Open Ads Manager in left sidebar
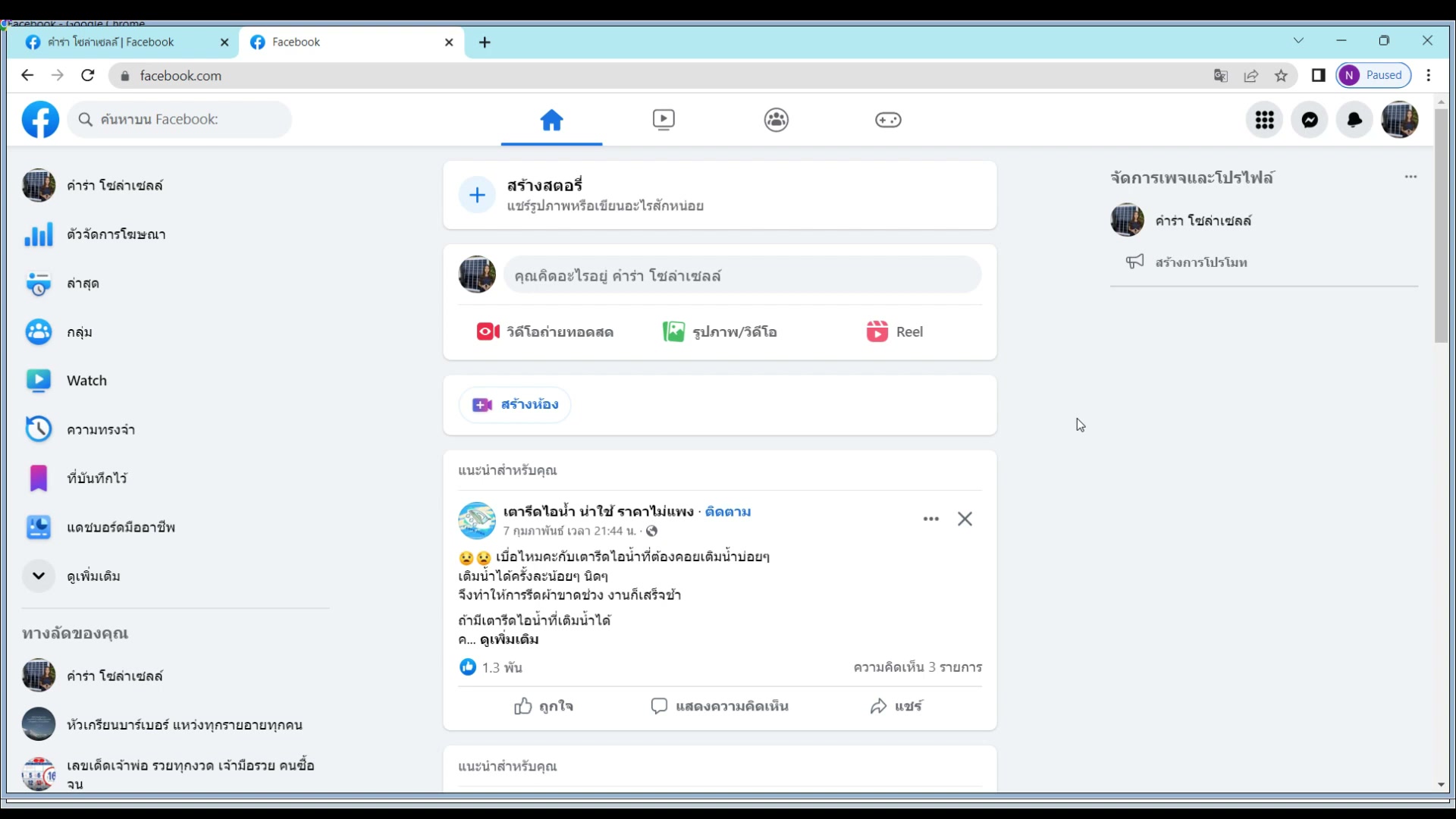Viewport: 1456px width, 819px height. coord(115,234)
